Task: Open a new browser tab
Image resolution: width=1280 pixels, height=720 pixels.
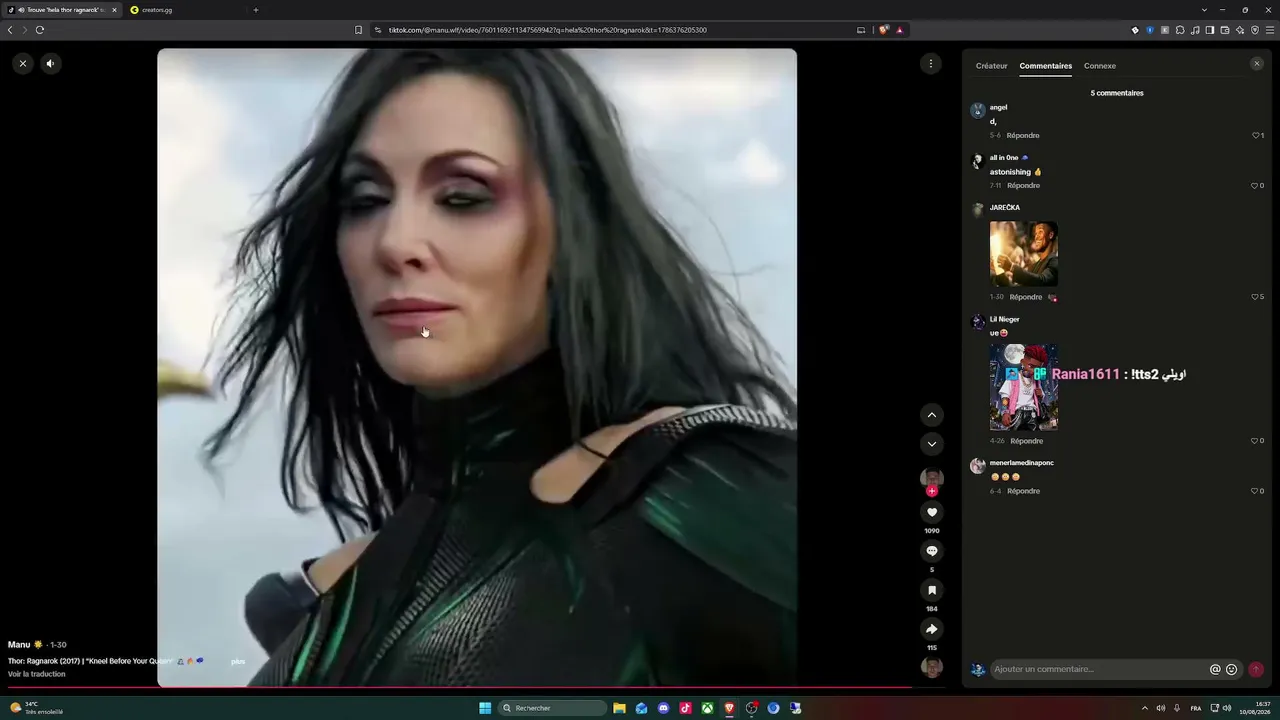Action: click(x=255, y=10)
